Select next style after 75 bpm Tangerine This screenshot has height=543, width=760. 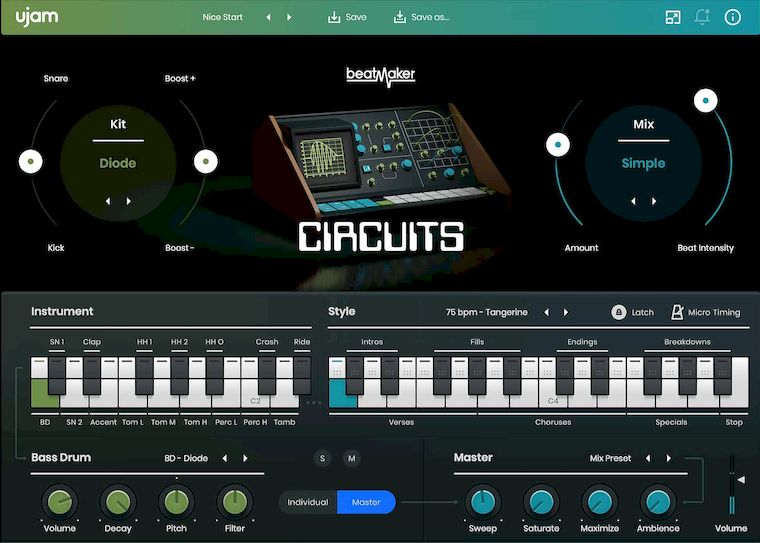566,312
